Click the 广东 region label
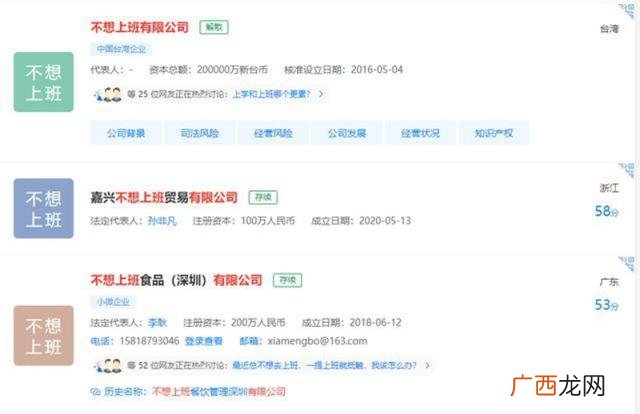640x414 pixels. 609,282
